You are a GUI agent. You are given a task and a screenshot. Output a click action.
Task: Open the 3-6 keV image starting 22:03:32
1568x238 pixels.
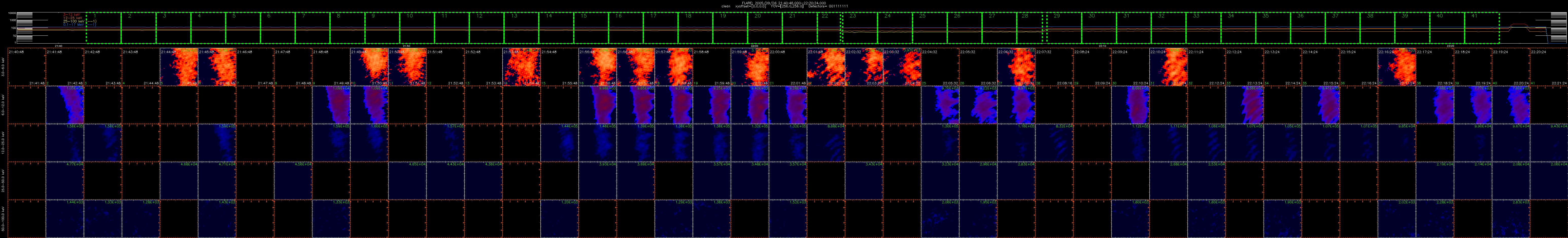(902, 67)
